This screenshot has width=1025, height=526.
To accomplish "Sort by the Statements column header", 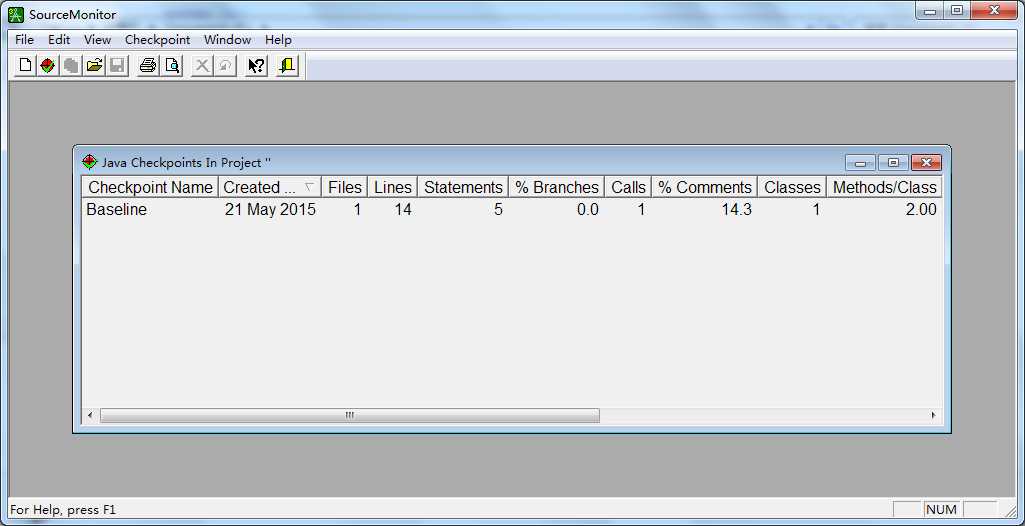I will pyautogui.click(x=463, y=188).
